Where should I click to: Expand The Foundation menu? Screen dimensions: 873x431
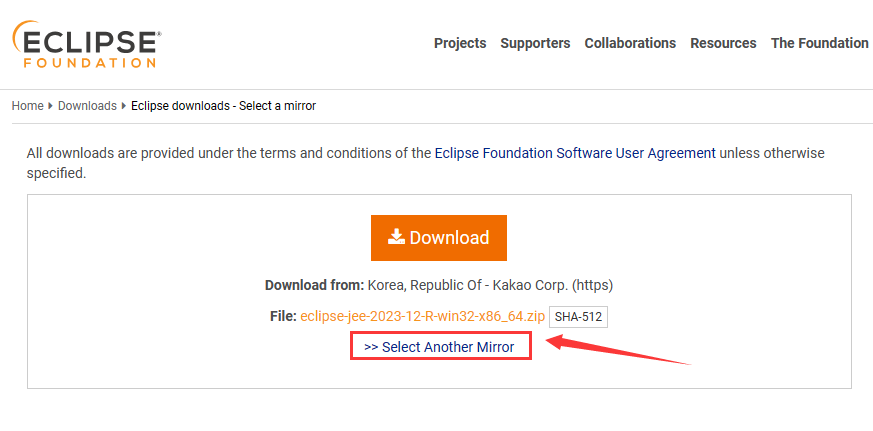click(x=819, y=43)
